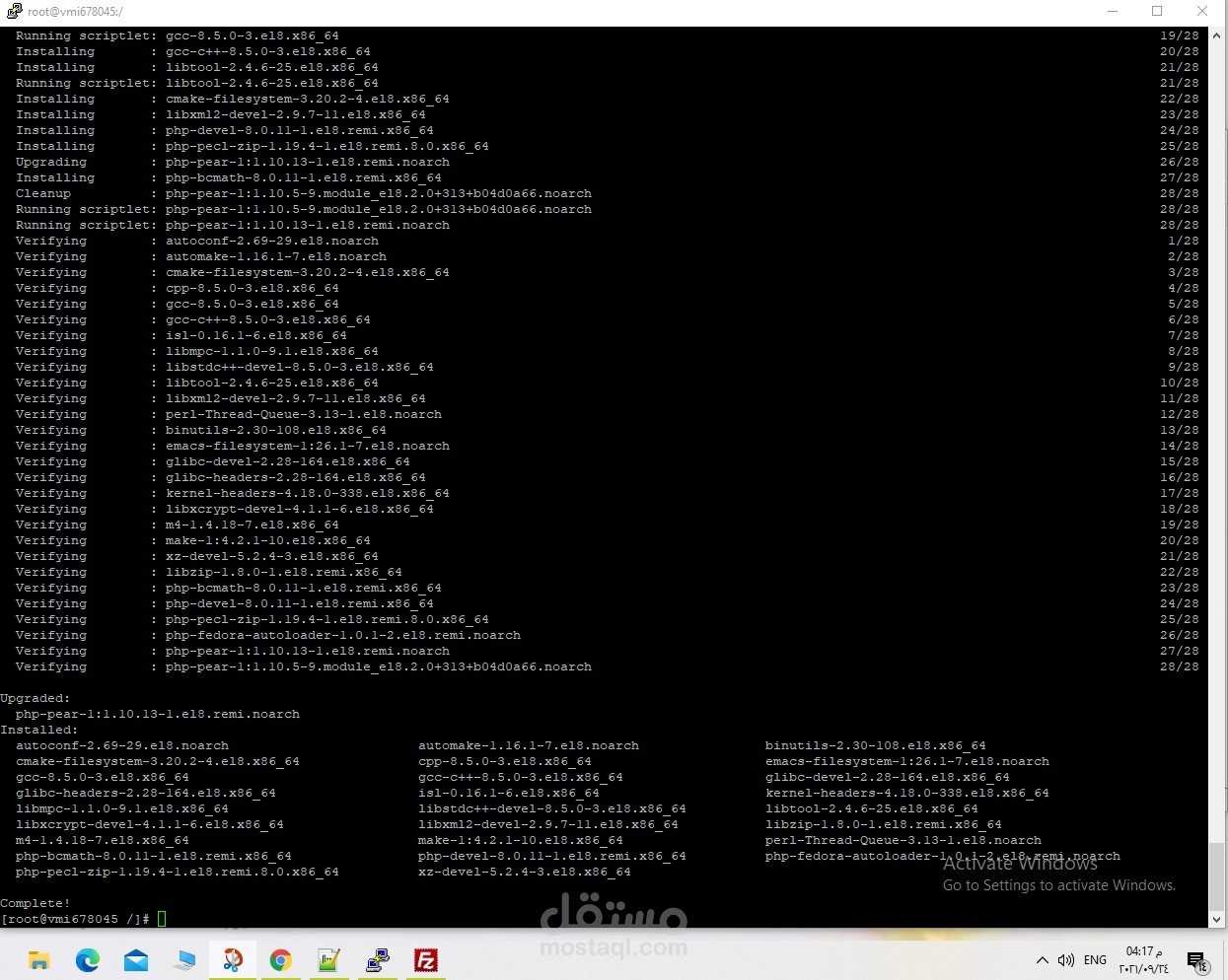Show hidden system tray icons
This screenshot has width=1228, height=980.
point(1042,960)
